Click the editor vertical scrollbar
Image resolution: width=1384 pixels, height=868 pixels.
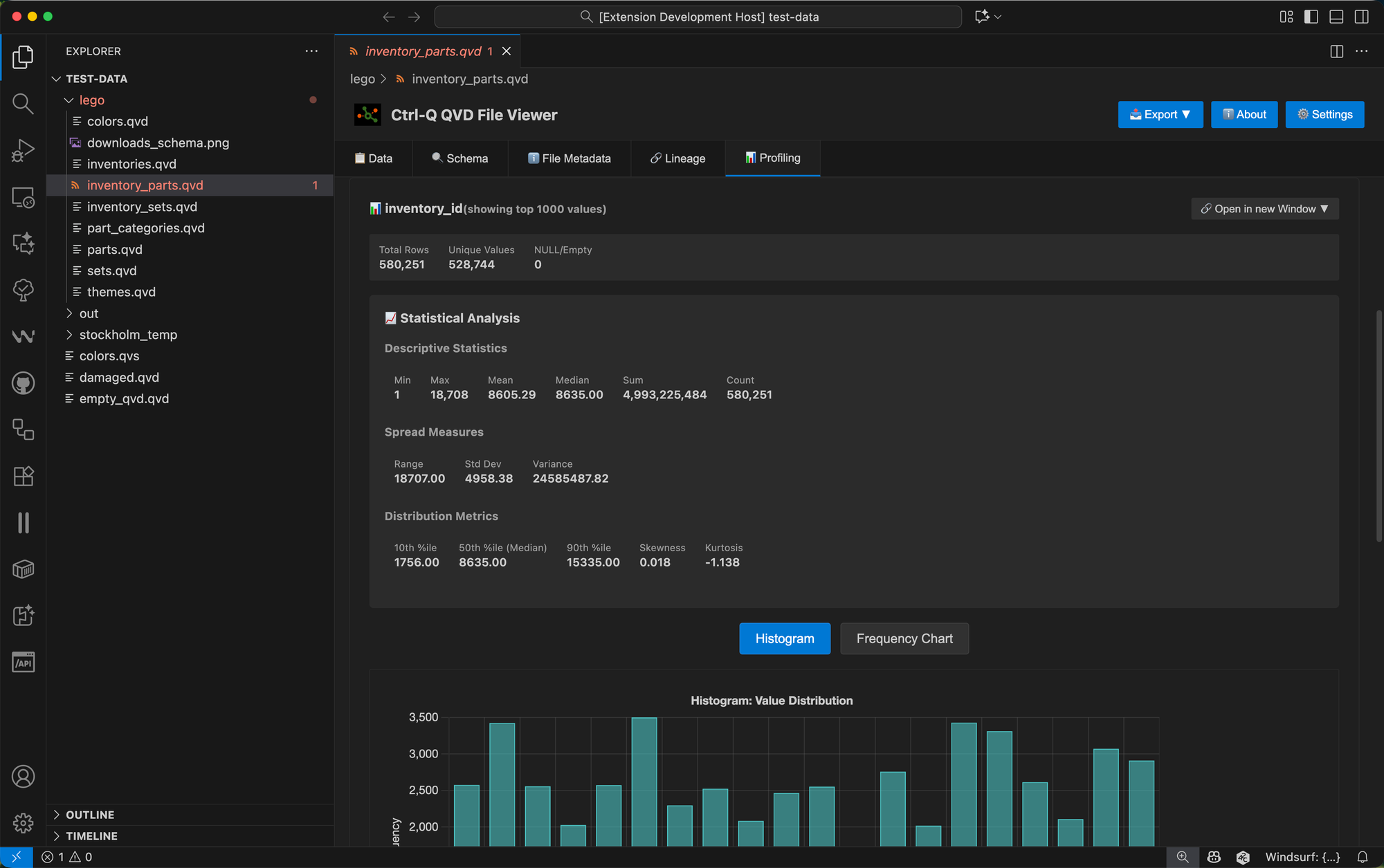point(1378,425)
